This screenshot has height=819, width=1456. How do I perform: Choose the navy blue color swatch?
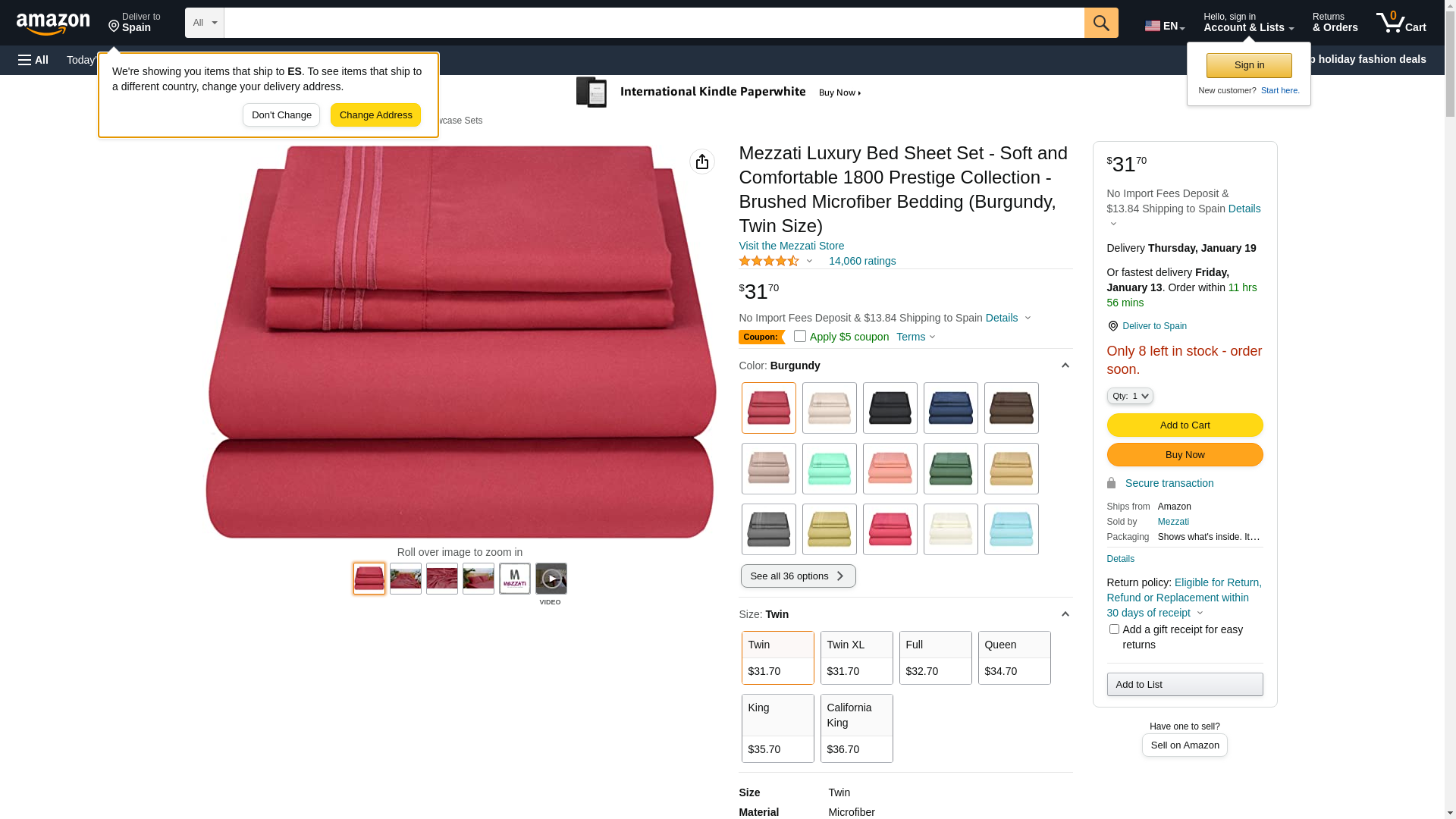click(x=951, y=408)
